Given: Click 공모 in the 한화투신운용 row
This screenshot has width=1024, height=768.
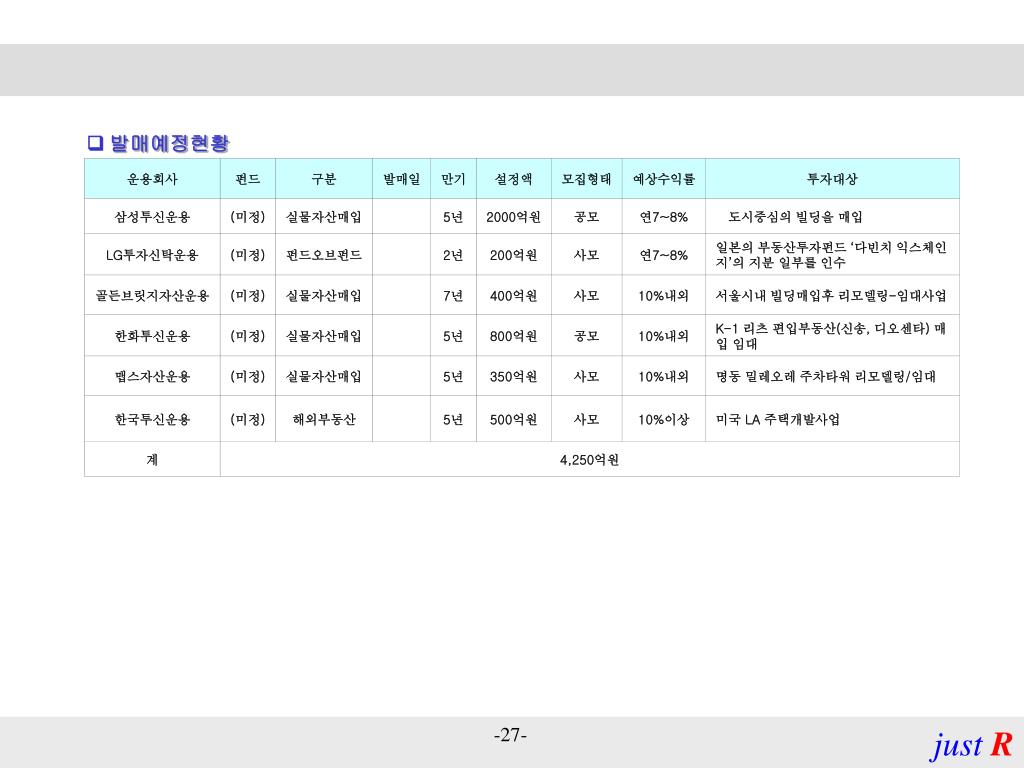Looking at the screenshot, I should [x=586, y=336].
